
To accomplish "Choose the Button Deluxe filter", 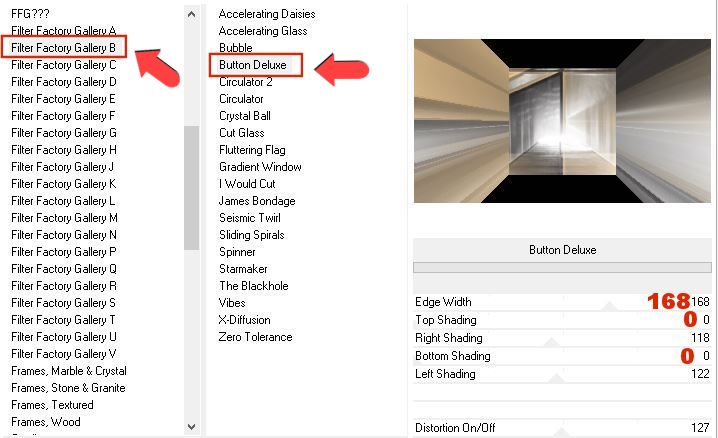I will [253, 65].
